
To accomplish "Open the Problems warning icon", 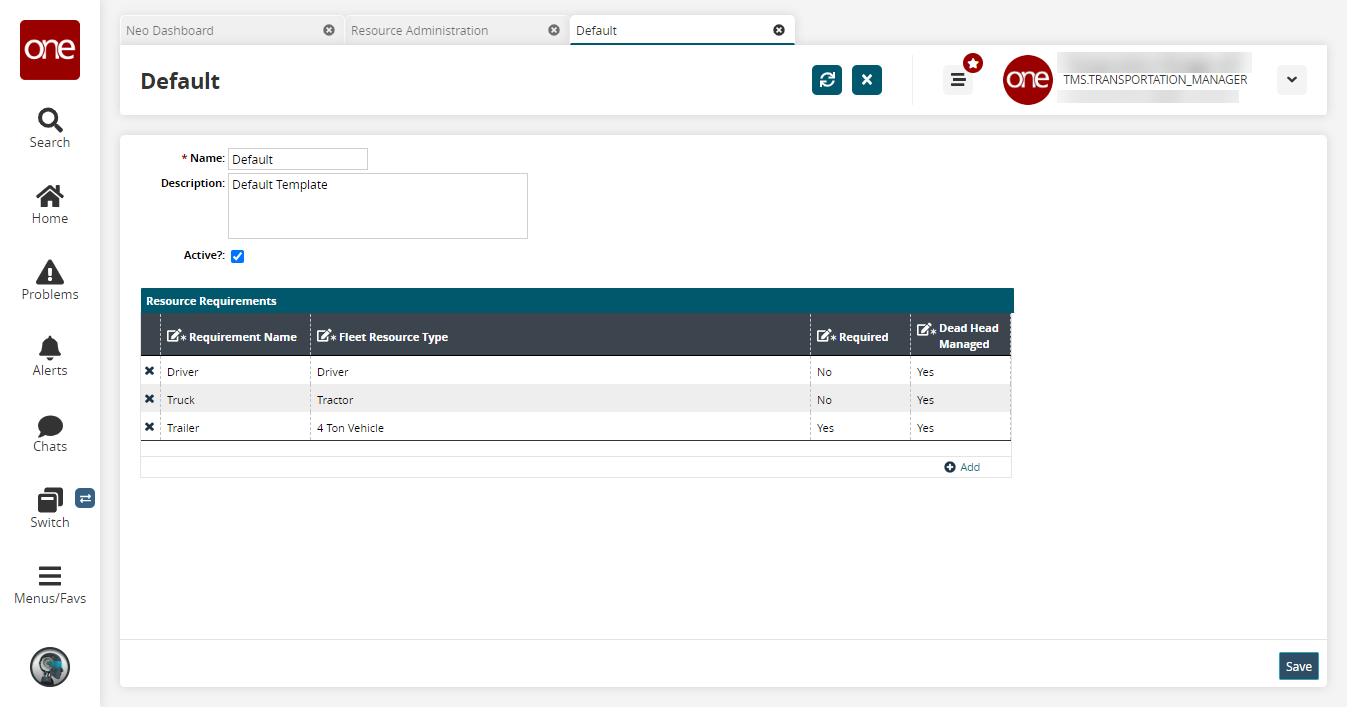I will [49, 273].
